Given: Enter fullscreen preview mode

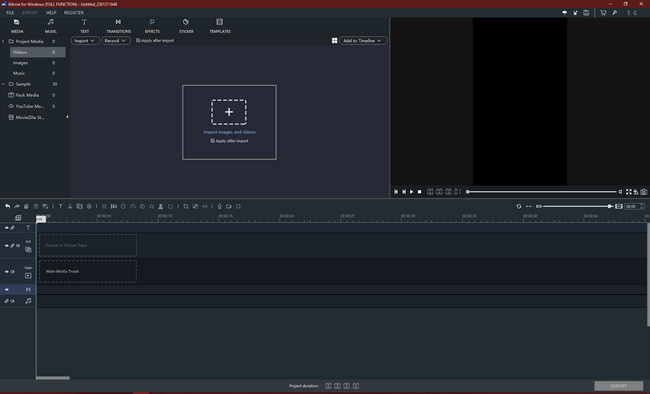Looking at the screenshot, I should [x=629, y=192].
